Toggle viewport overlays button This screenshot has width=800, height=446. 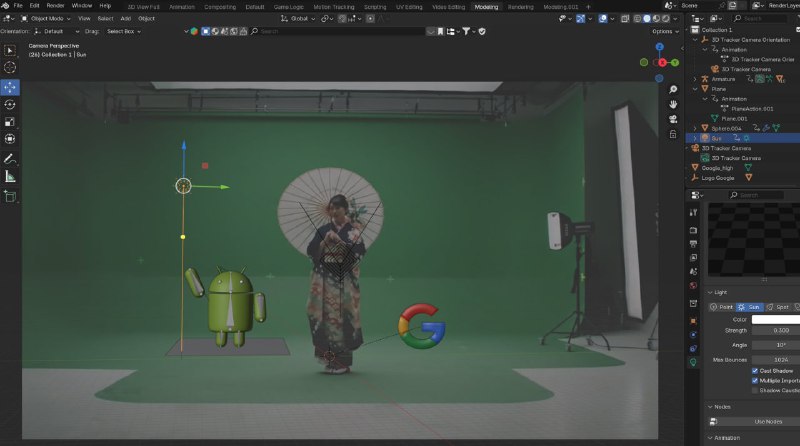(x=603, y=18)
